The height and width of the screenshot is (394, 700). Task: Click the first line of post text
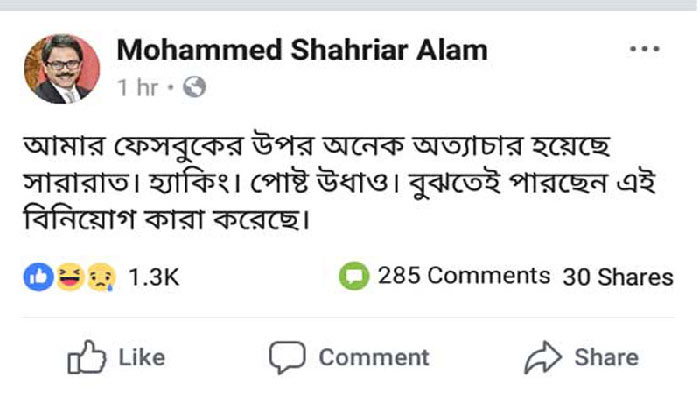[317, 145]
